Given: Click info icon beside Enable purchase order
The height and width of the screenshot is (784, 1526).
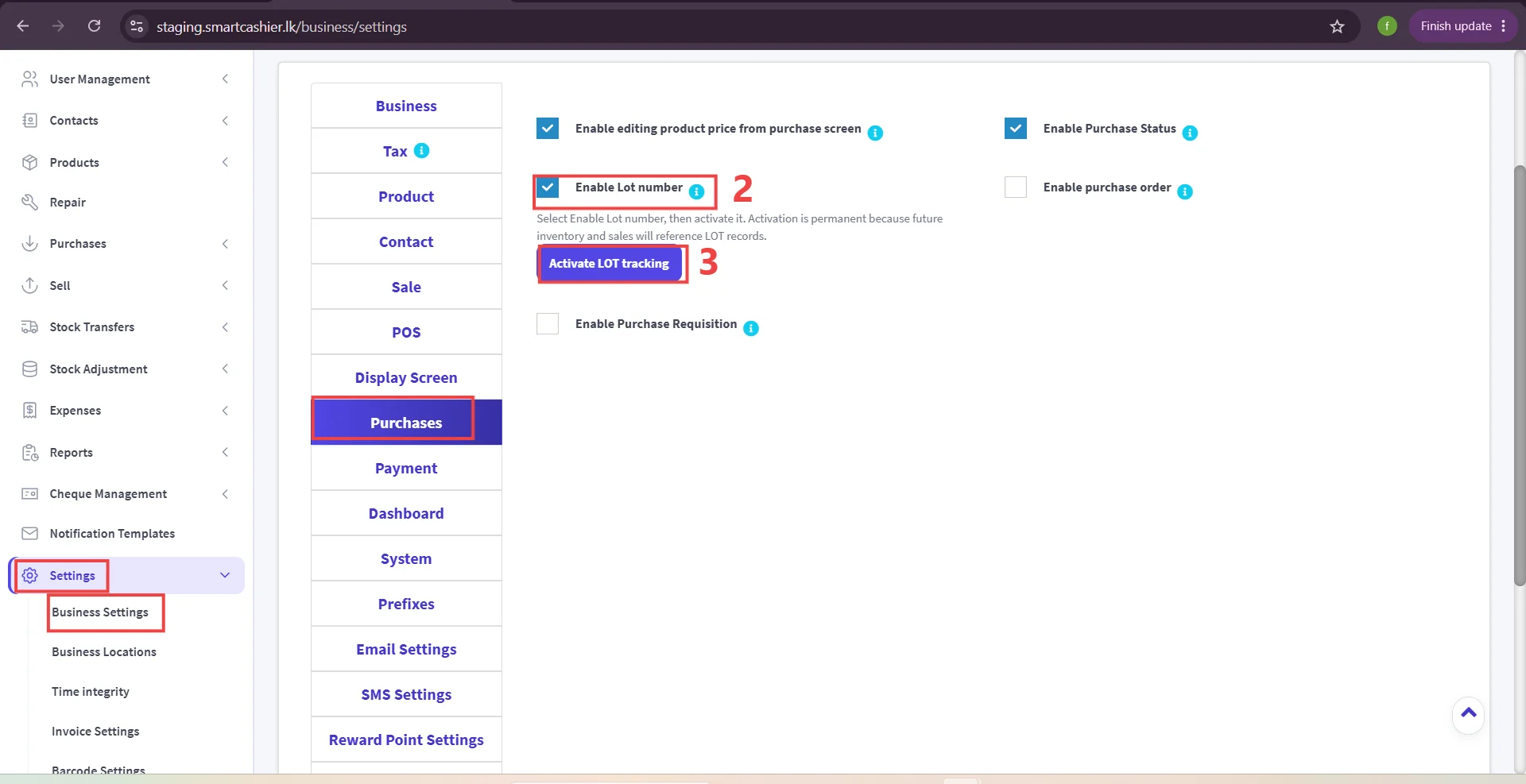Looking at the screenshot, I should pyautogui.click(x=1185, y=191).
